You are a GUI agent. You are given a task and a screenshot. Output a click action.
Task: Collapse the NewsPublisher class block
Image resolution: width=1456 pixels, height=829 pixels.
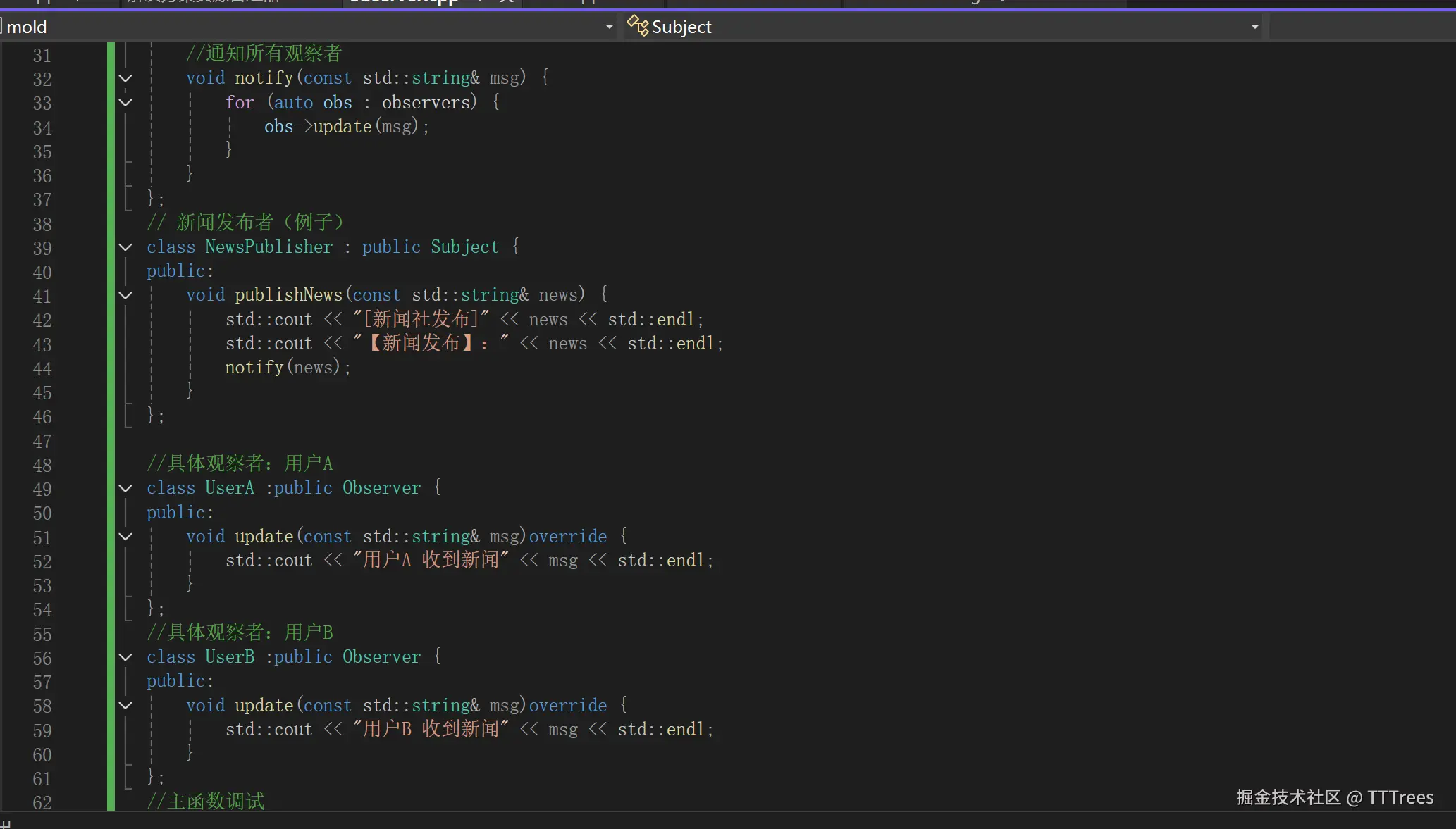[125, 247]
